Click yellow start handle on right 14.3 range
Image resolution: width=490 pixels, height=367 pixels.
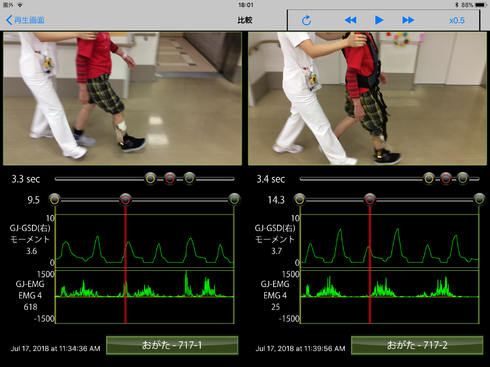(x=300, y=200)
